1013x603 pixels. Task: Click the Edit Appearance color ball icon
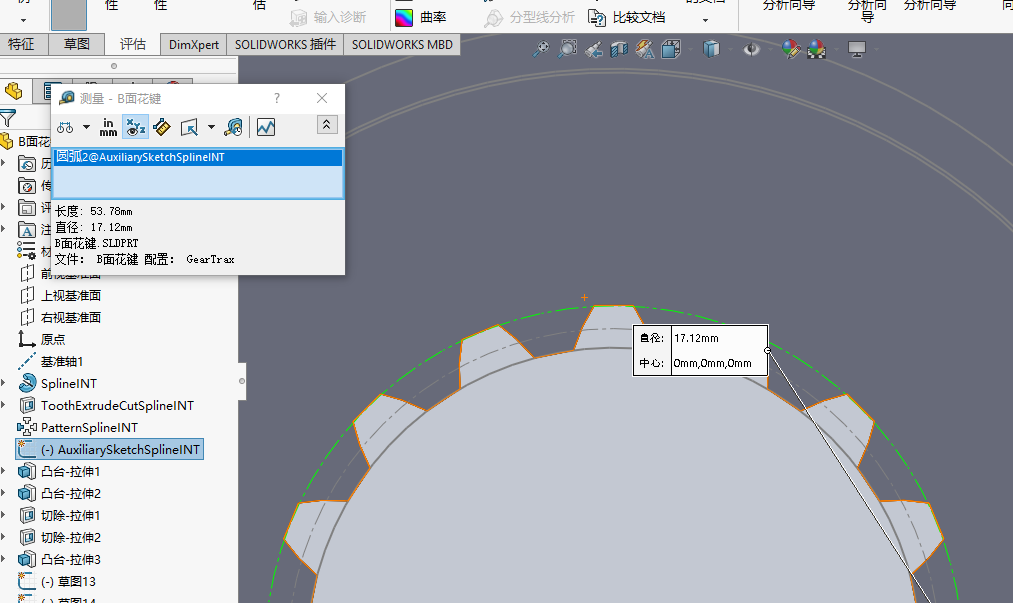(791, 49)
